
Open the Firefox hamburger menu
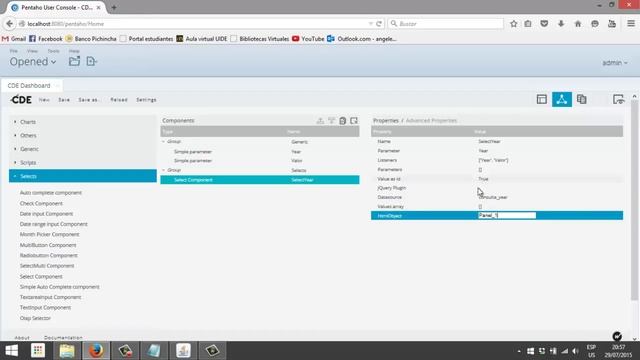click(631, 24)
